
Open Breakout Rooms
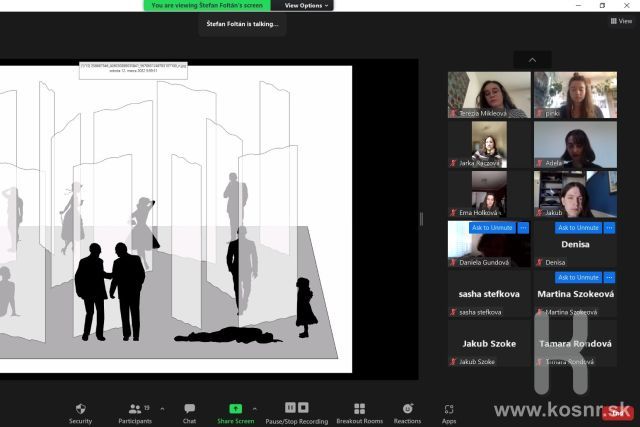359,409
